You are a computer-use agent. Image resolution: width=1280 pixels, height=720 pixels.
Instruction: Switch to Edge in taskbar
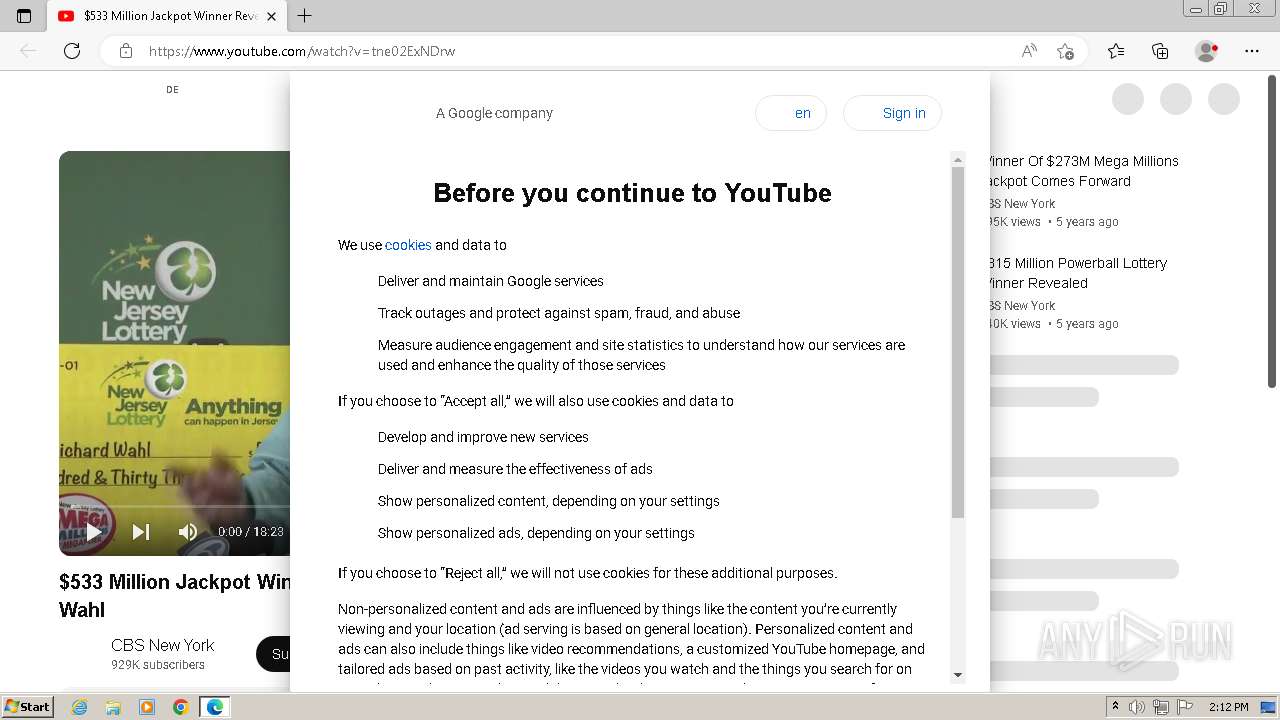(x=215, y=707)
